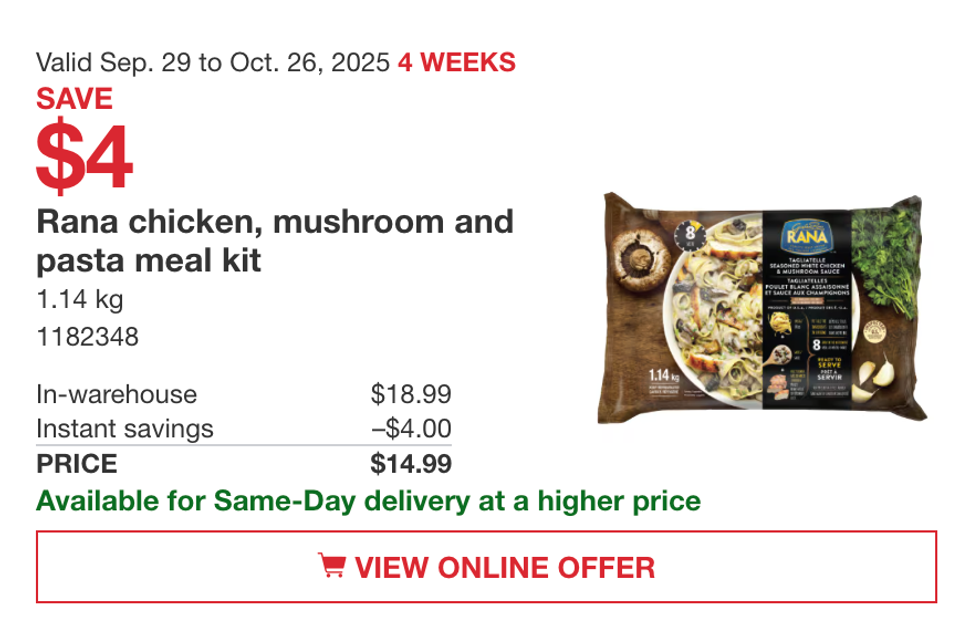Select the Rana pasta kit product image
Viewport: 980px width, 635px height.
[760, 300]
